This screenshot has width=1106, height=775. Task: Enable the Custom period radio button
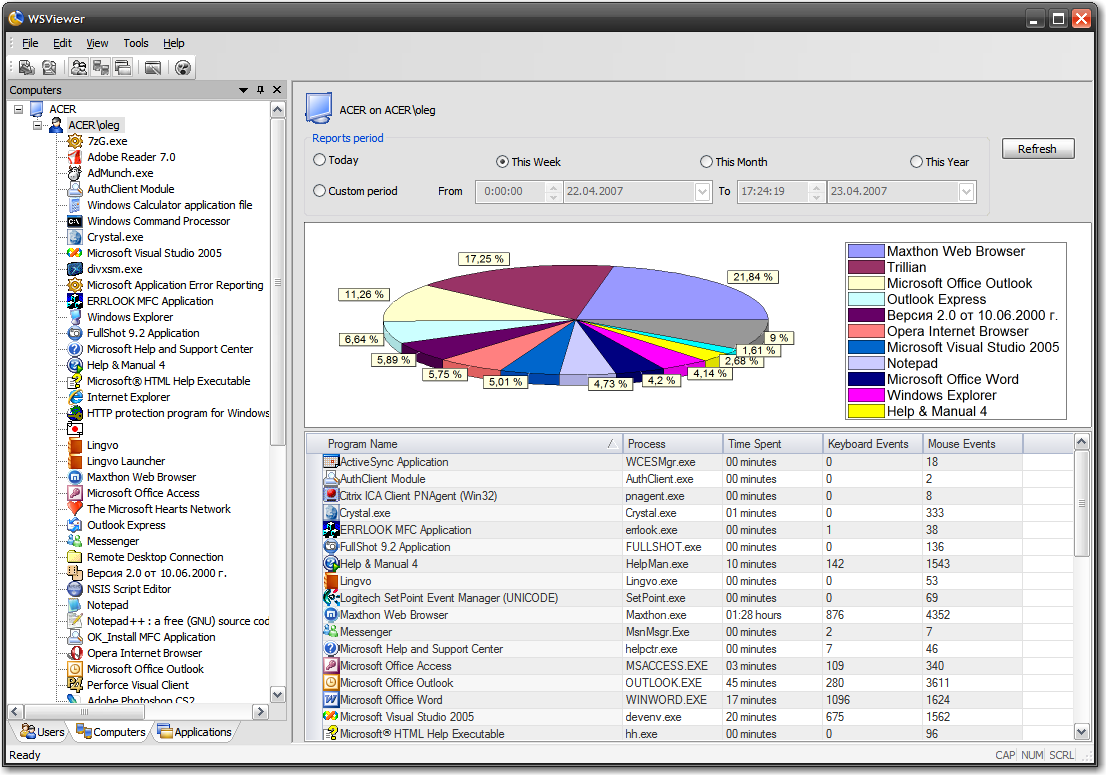[320, 191]
